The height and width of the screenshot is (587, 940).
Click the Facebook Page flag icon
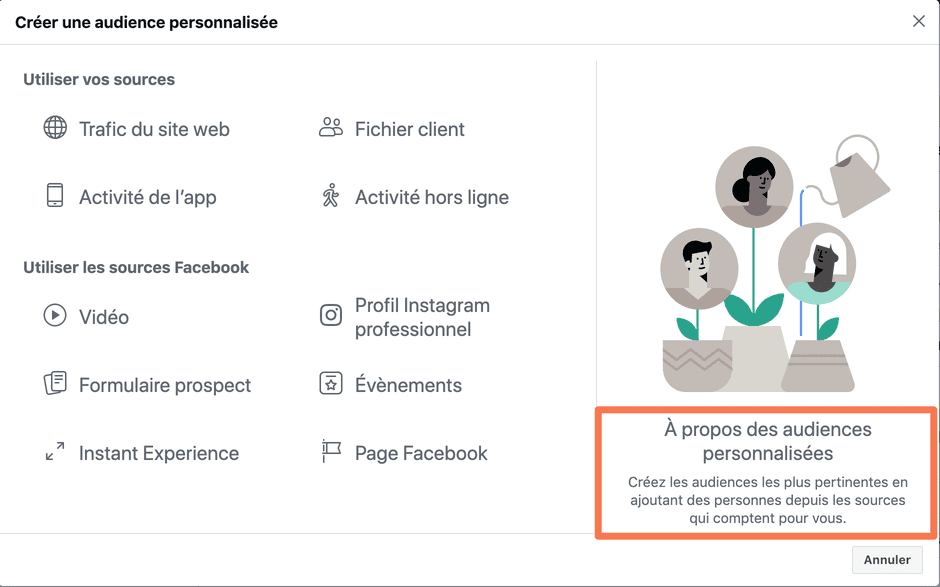click(330, 452)
